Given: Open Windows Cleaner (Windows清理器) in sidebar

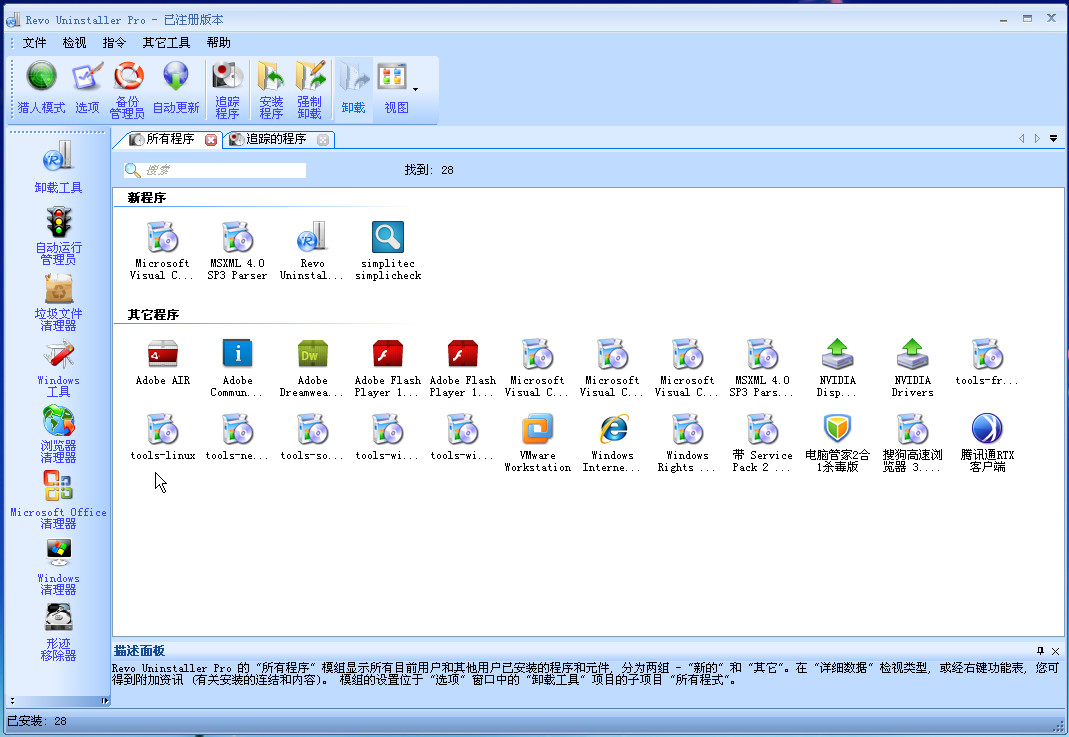Looking at the screenshot, I should click(58, 566).
